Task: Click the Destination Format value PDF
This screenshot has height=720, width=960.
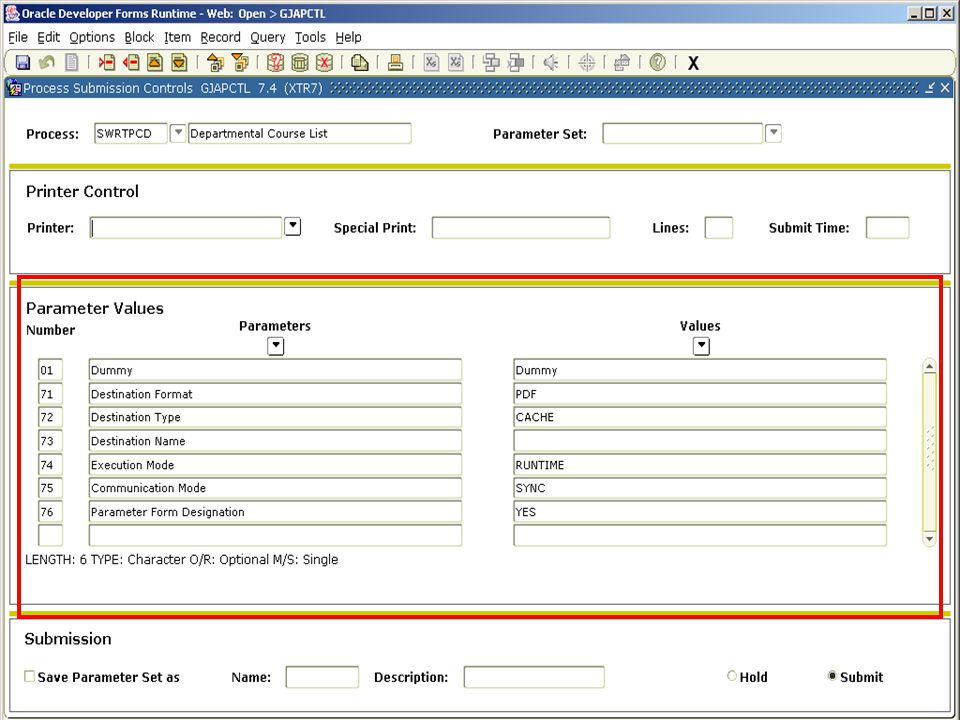Action: [700, 394]
